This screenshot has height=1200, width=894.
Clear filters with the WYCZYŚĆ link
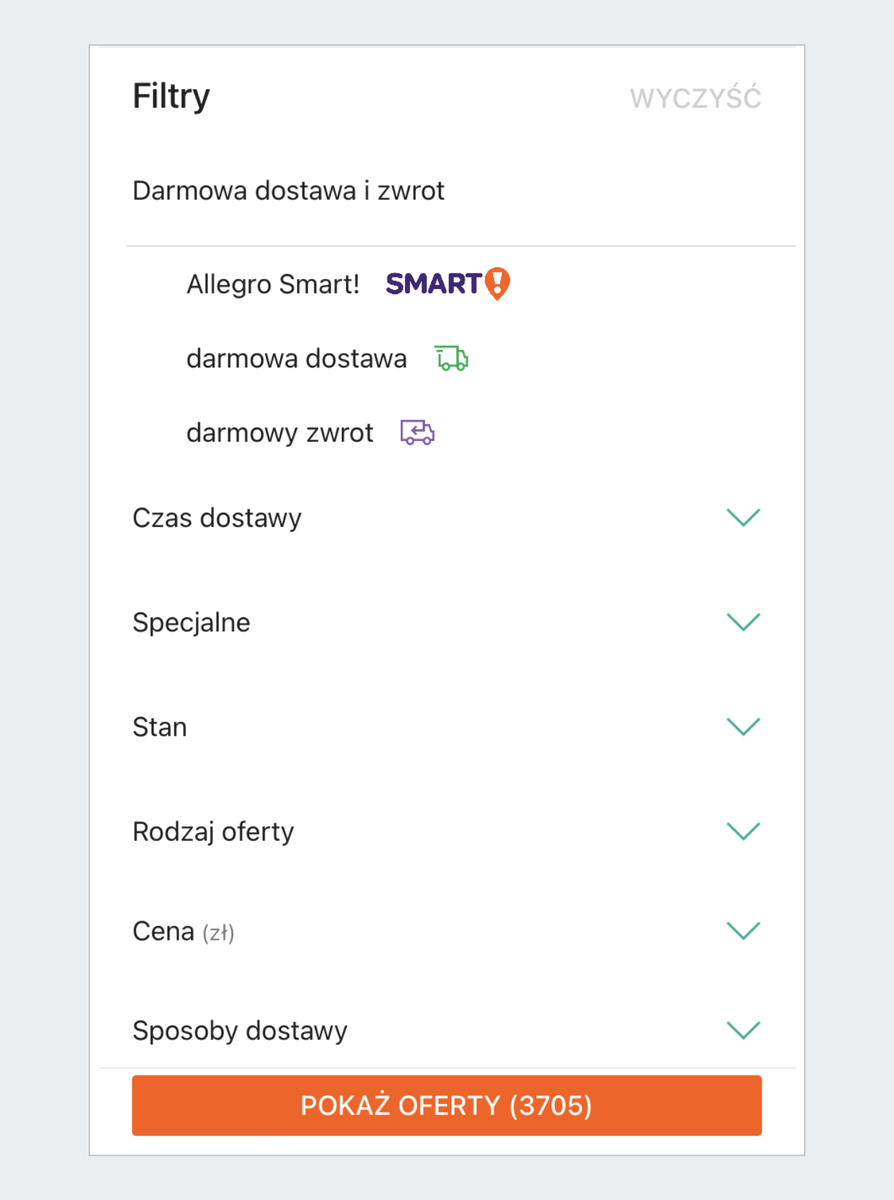[x=695, y=99]
